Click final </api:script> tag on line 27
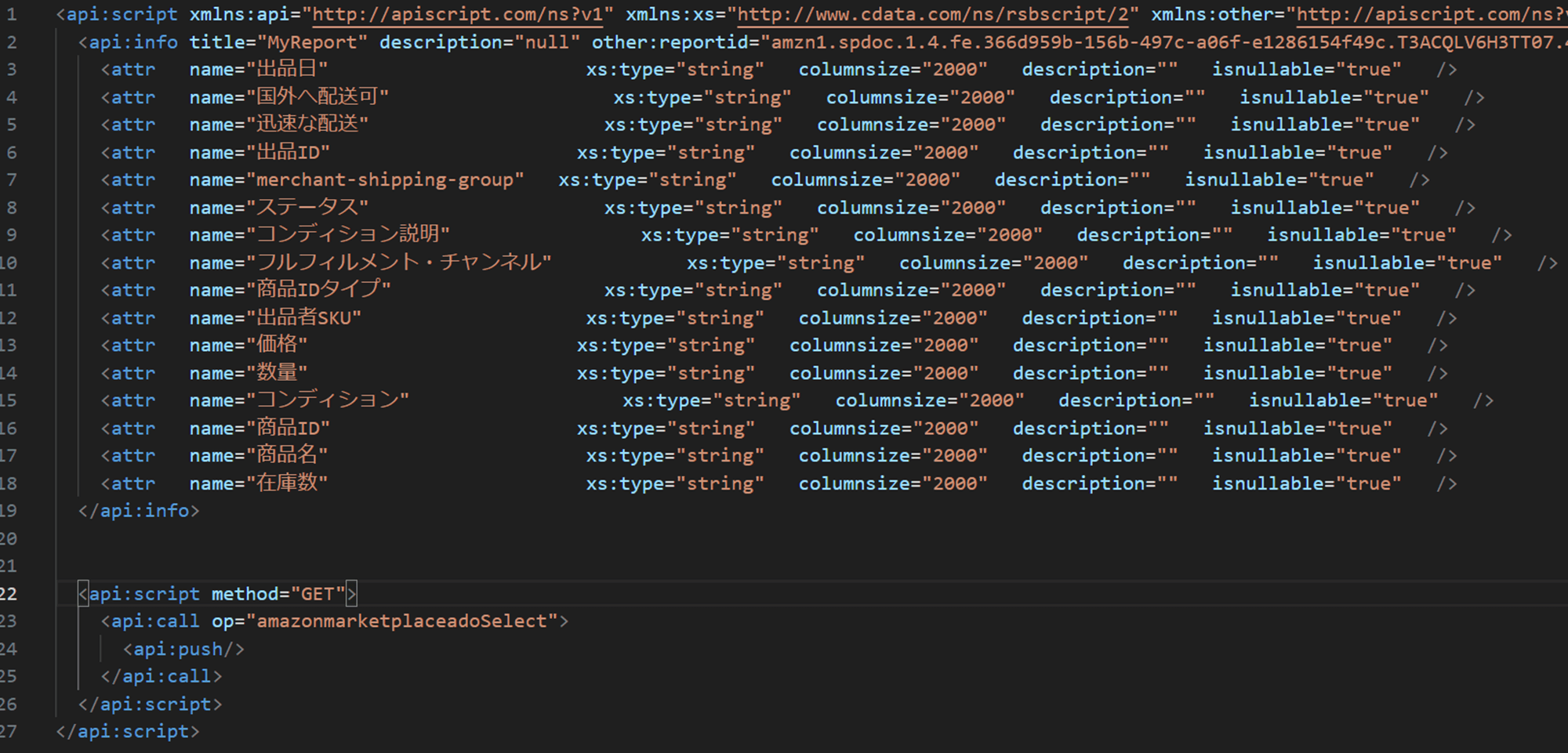The height and width of the screenshot is (753, 1568). coord(128,732)
